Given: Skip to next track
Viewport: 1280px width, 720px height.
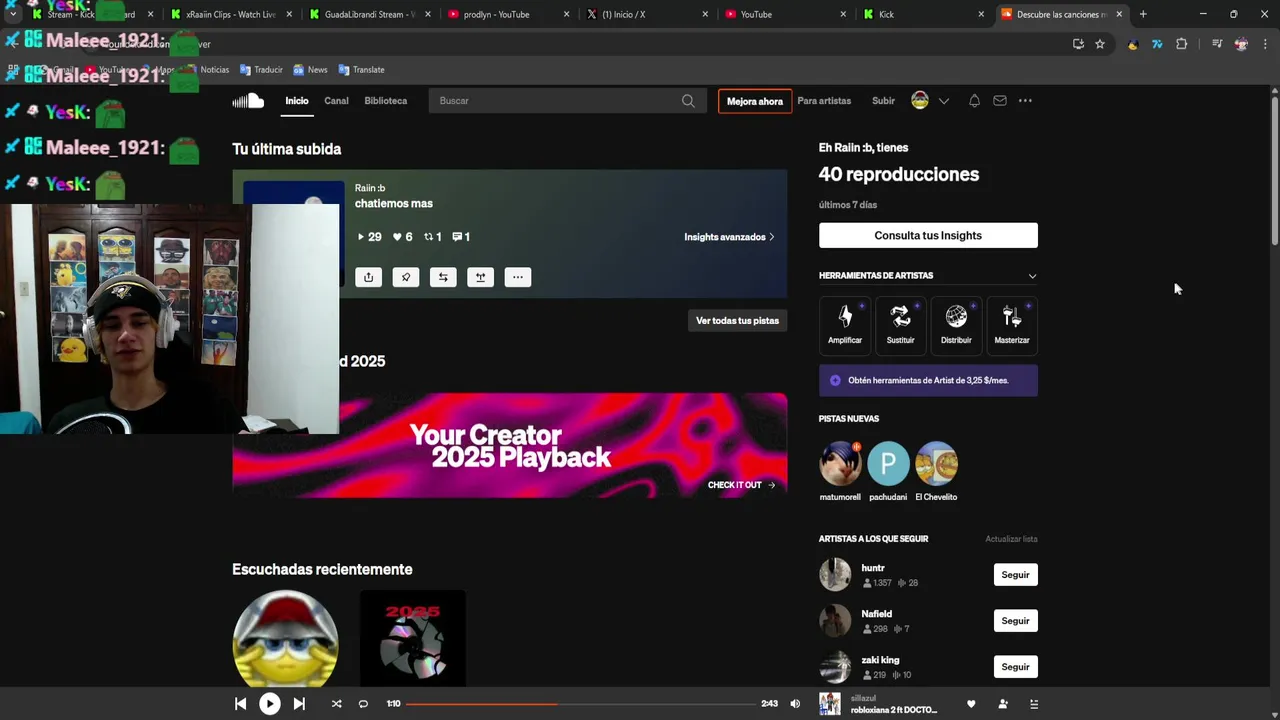Looking at the screenshot, I should pyautogui.click(x=299, y=704).
